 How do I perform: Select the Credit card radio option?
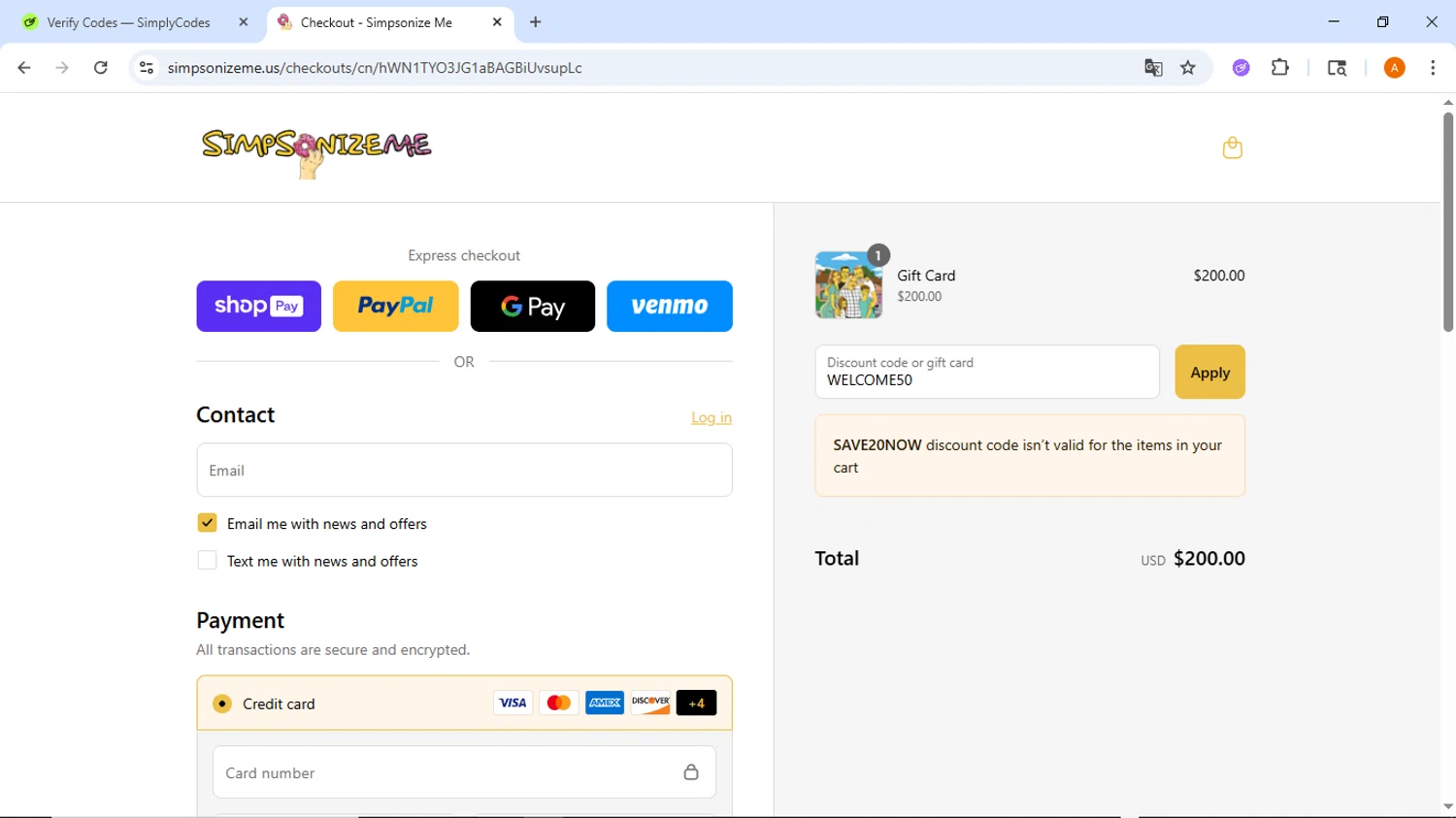tap(222, 703)
